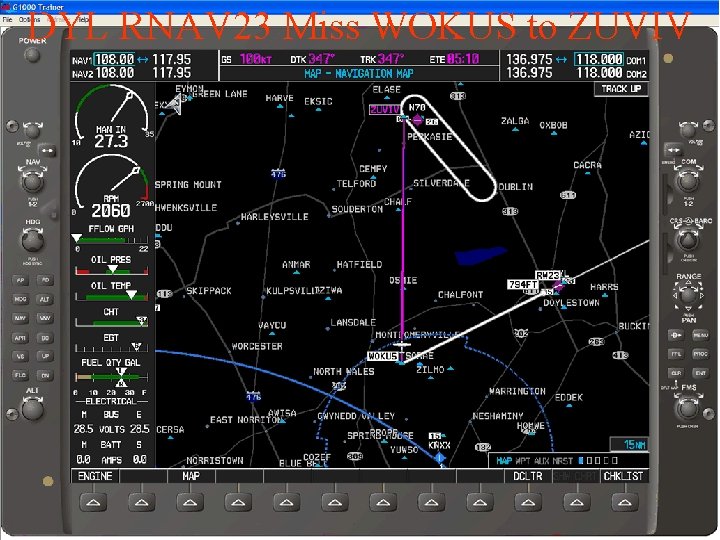Click the ZUVIV waypoint label on map
Screen dimensions: 720x540
pos(385,109)
